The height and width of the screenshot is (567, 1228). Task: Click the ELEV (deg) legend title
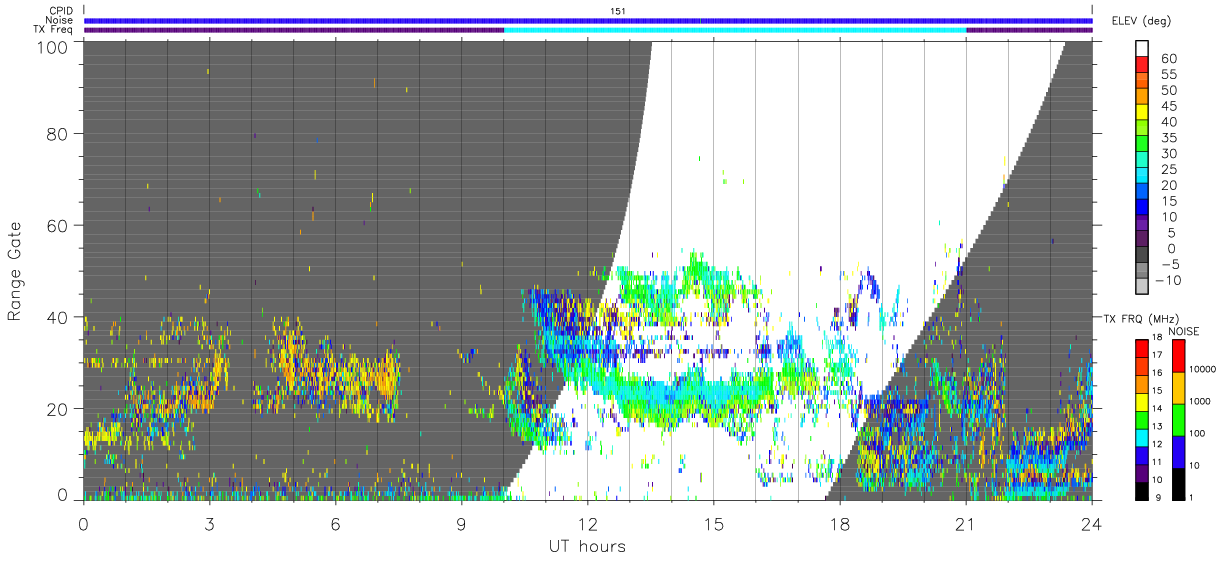tap(1141, 20)
